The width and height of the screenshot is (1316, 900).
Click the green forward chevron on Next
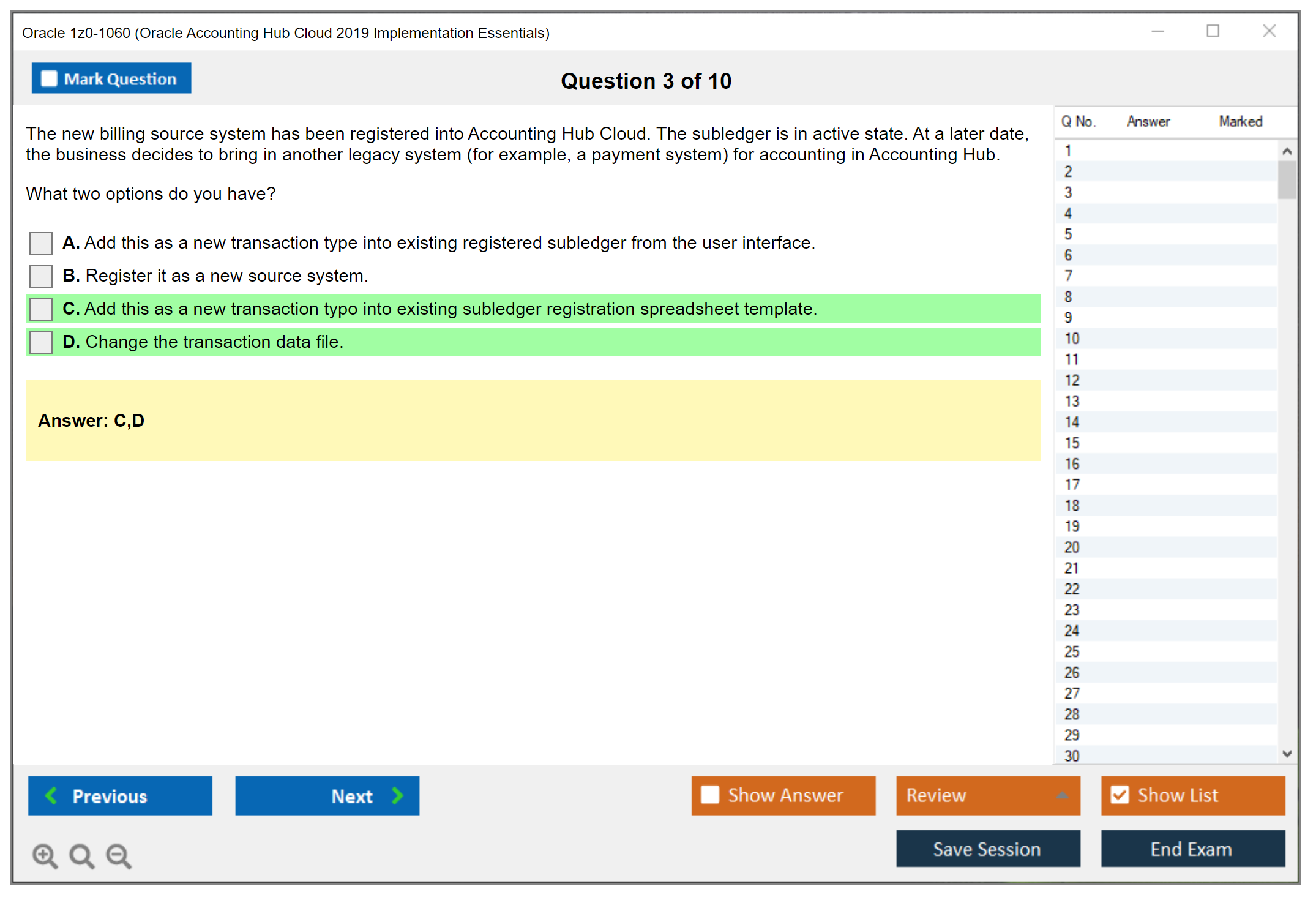(397, 795)
